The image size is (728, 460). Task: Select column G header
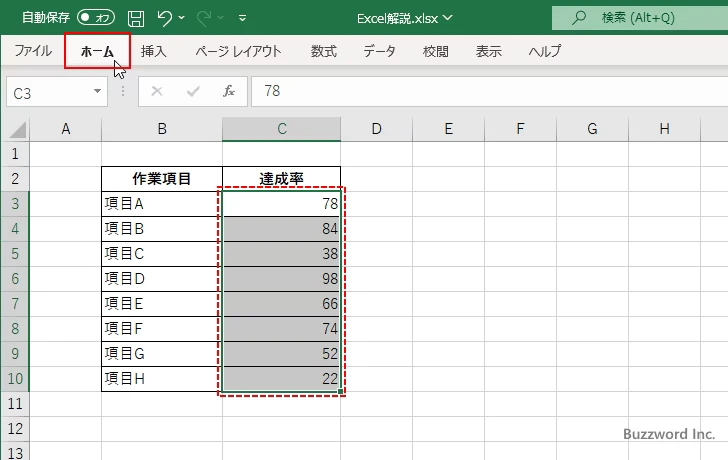coord(592,129)
